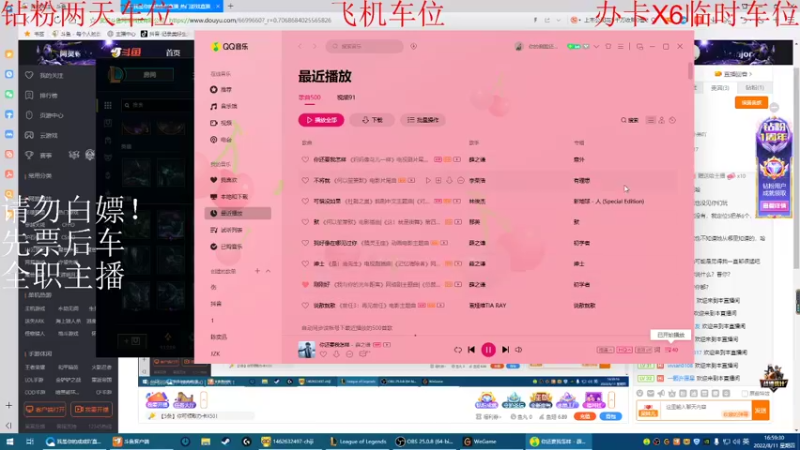Like the song 不将就
The image size is (800, 450).
[x=305, y=181]
